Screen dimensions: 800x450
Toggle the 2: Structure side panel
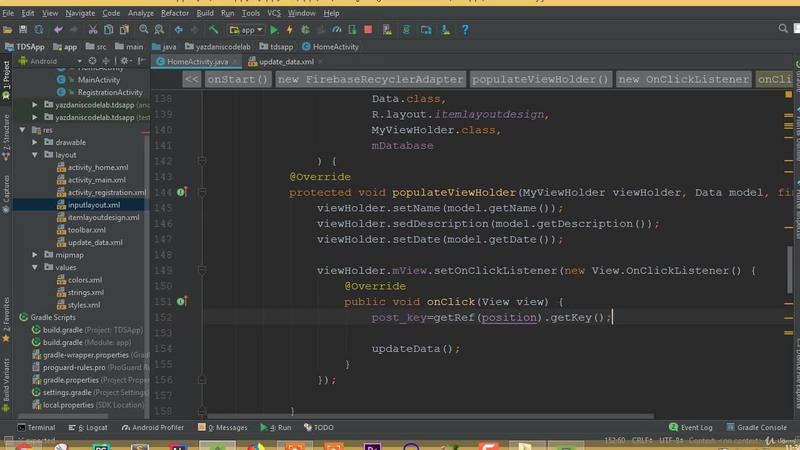(6, 138)
